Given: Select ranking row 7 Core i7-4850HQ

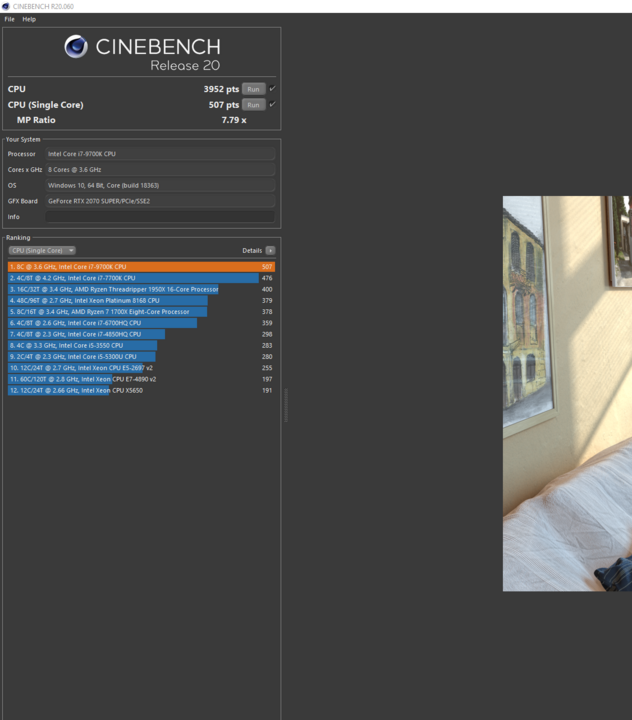Looking at the screenshot, I should [x=141, y=334].
